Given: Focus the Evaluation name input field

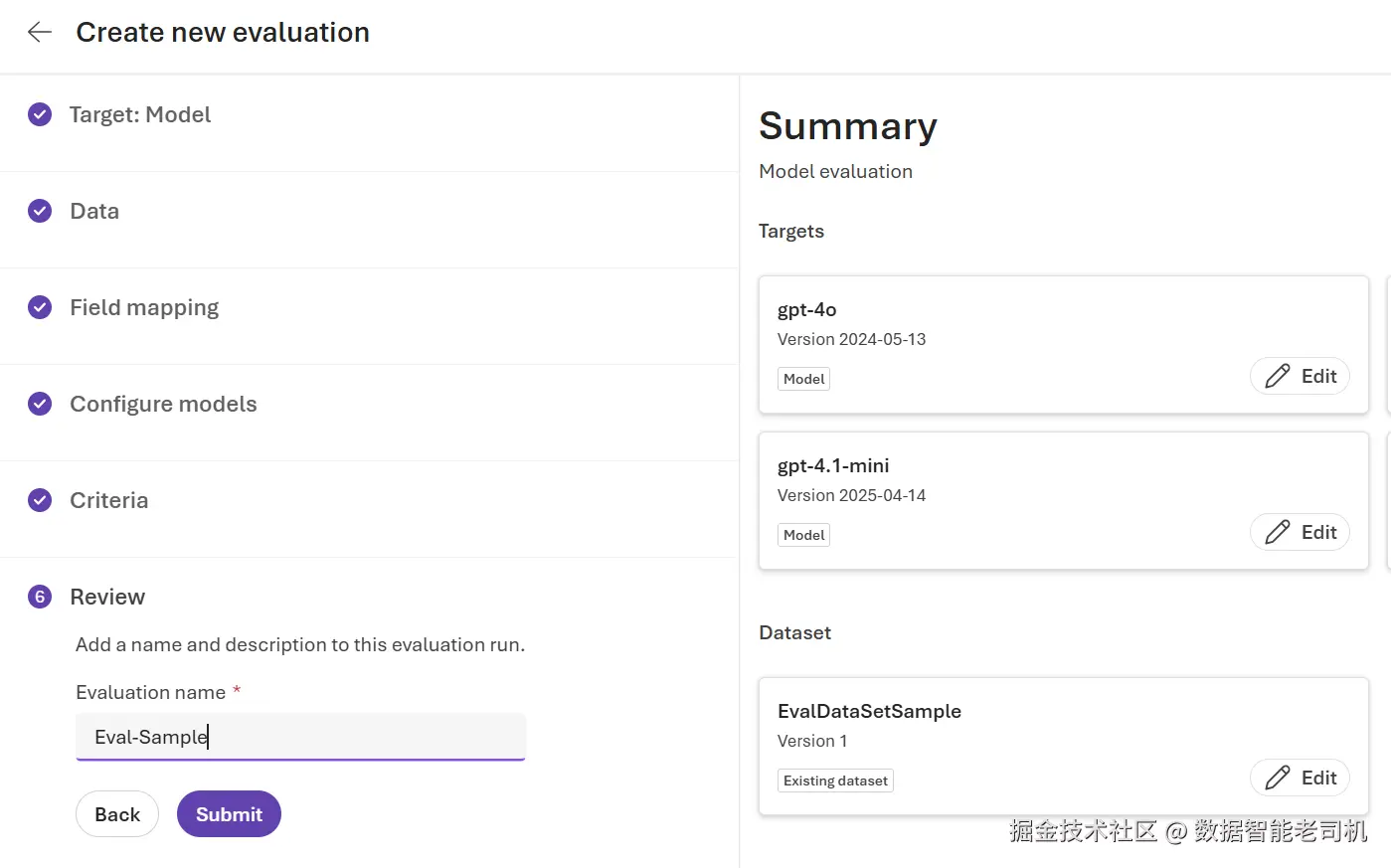Looking at the screenshot, I should 300,737.
